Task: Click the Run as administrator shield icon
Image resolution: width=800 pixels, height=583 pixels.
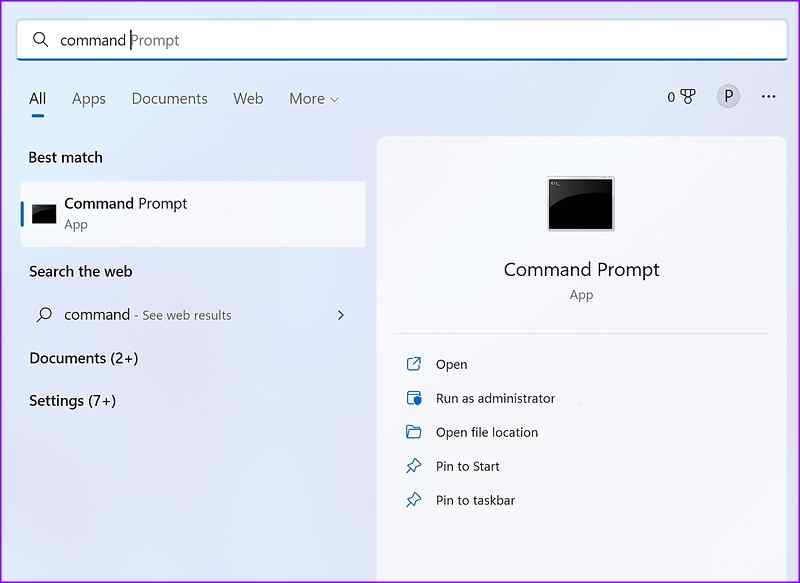Action: coord(414,398)
